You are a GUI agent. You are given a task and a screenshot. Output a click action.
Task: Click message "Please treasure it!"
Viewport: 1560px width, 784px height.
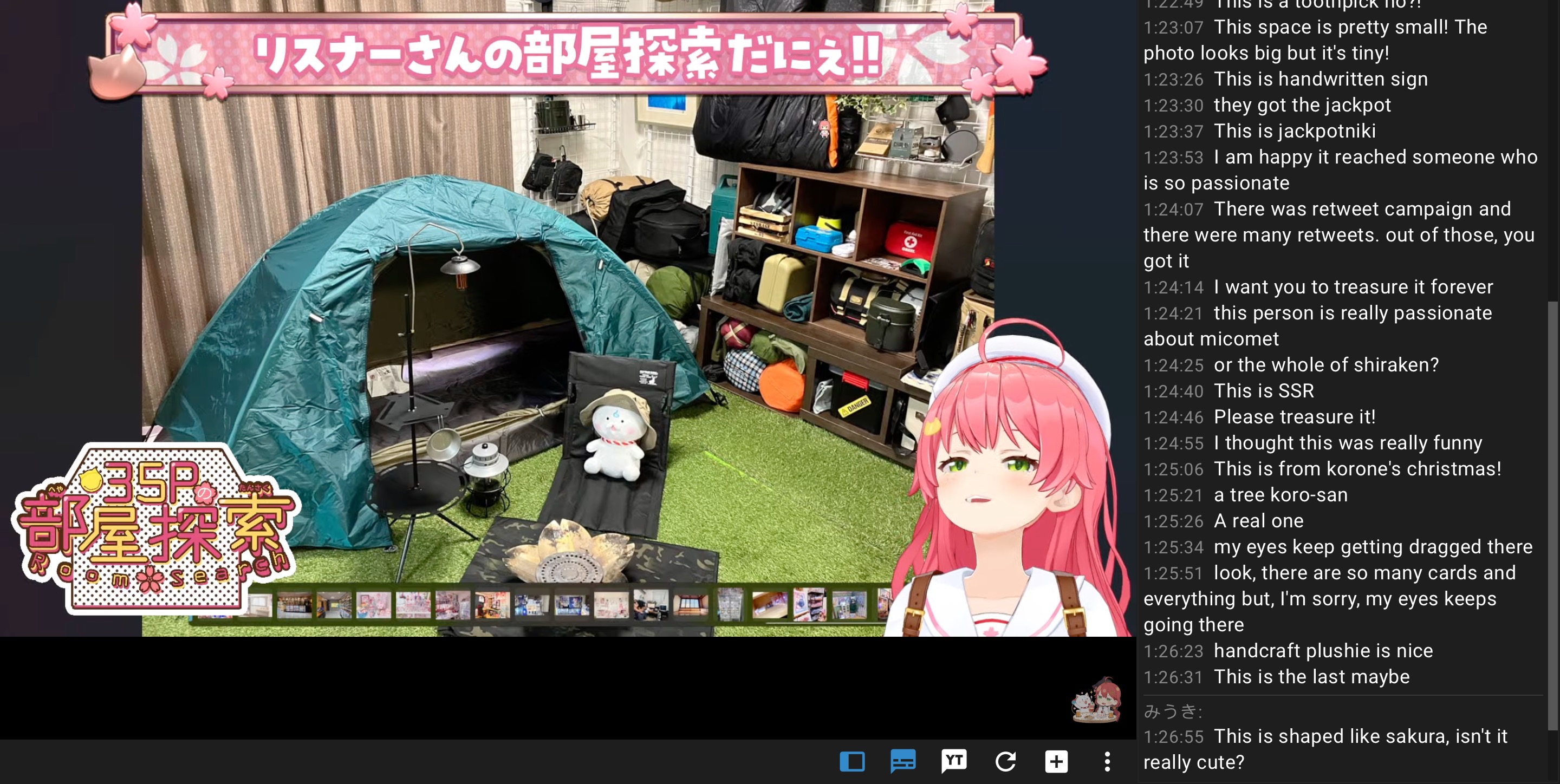(x=1295, y=417)
